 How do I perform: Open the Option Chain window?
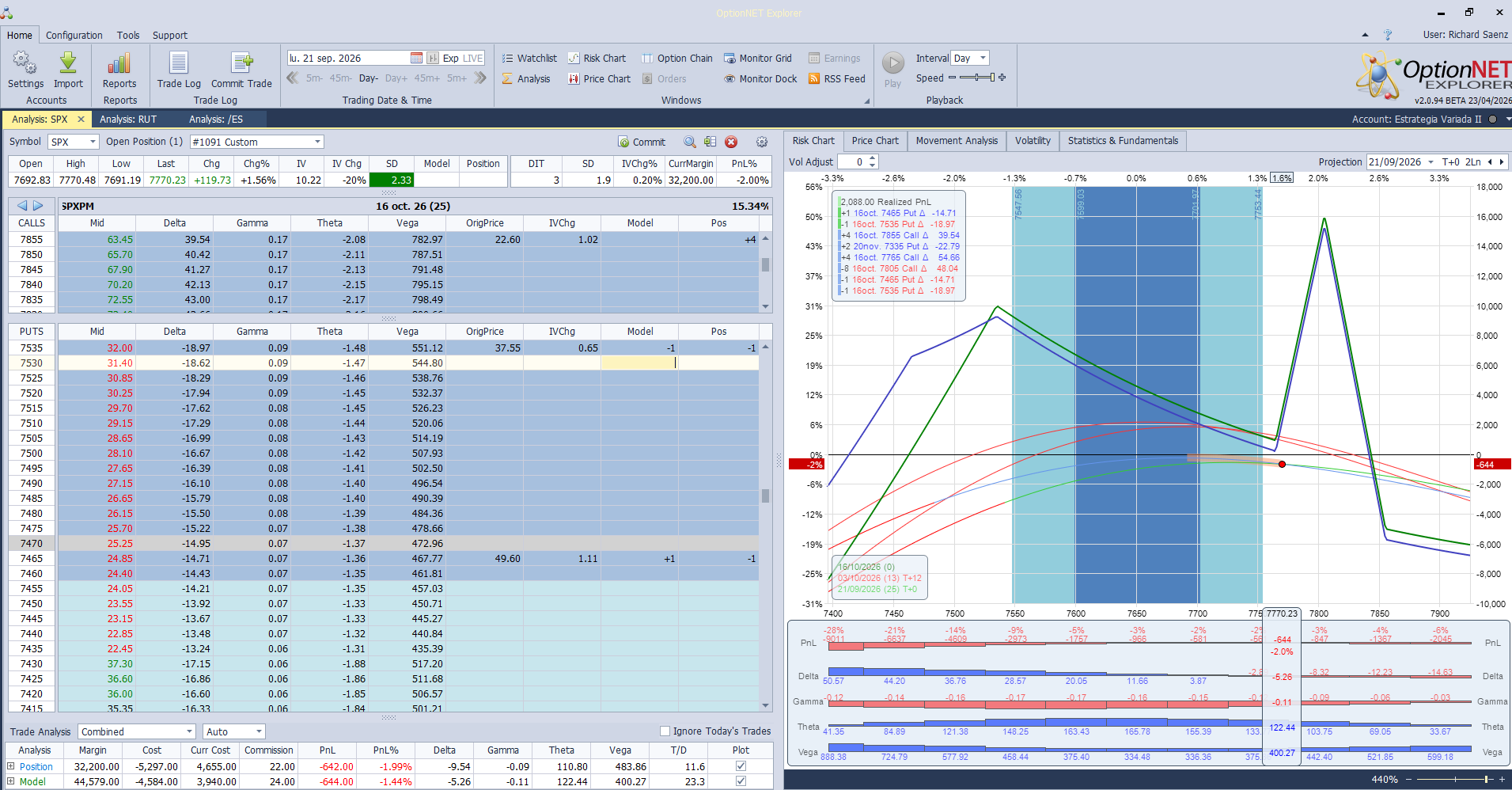(x=676, y=58)
